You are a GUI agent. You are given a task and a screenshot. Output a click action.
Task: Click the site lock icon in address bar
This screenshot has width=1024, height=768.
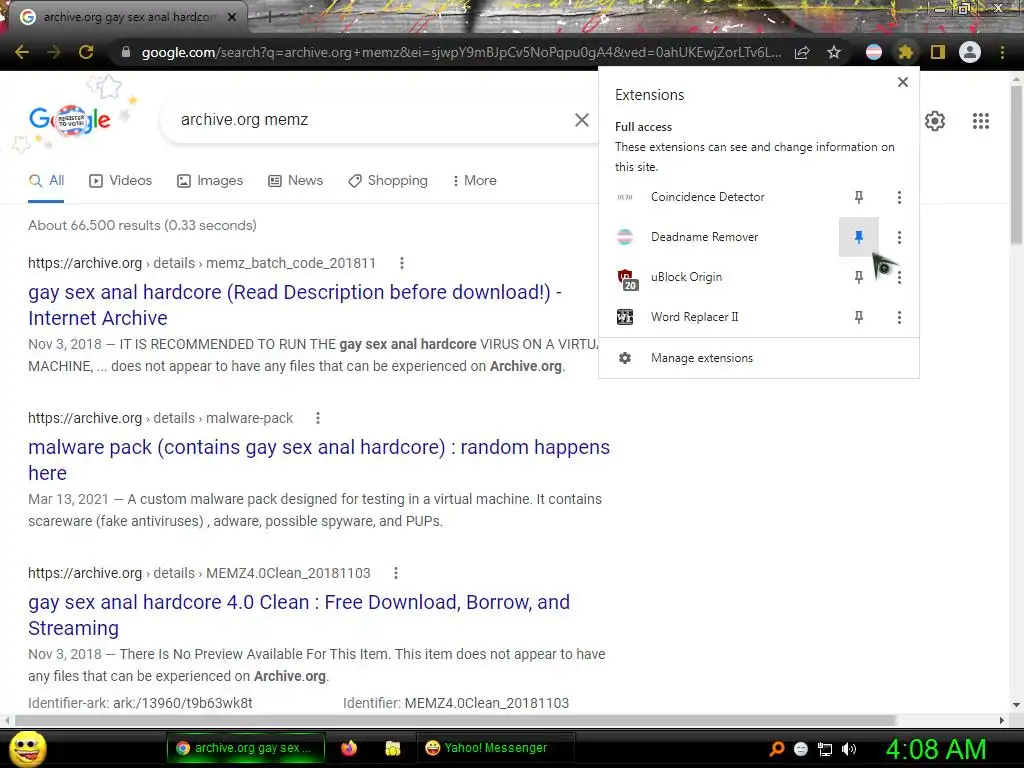(x=126, y=52)
